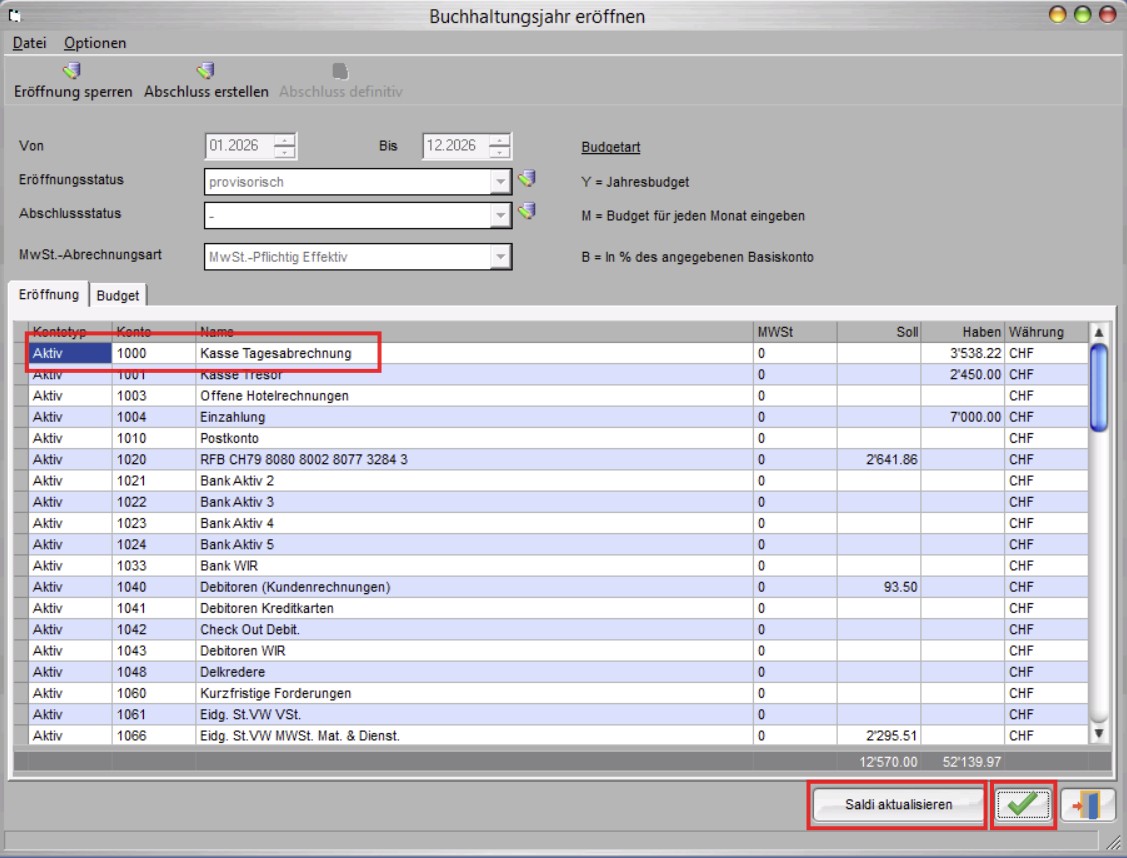Expand the Abschlussstatus dropdown
1127x858 pixels.
(500, 215)
